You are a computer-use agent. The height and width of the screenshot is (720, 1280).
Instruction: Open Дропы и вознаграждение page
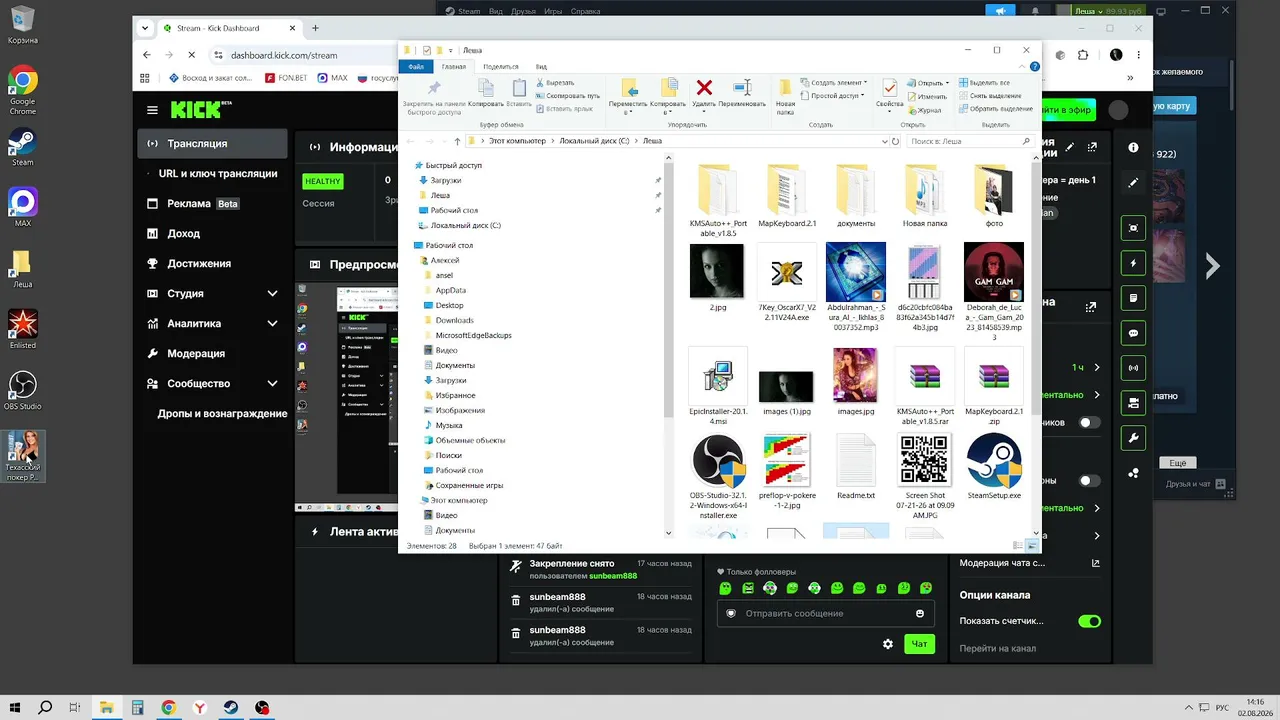coord(222,414)
